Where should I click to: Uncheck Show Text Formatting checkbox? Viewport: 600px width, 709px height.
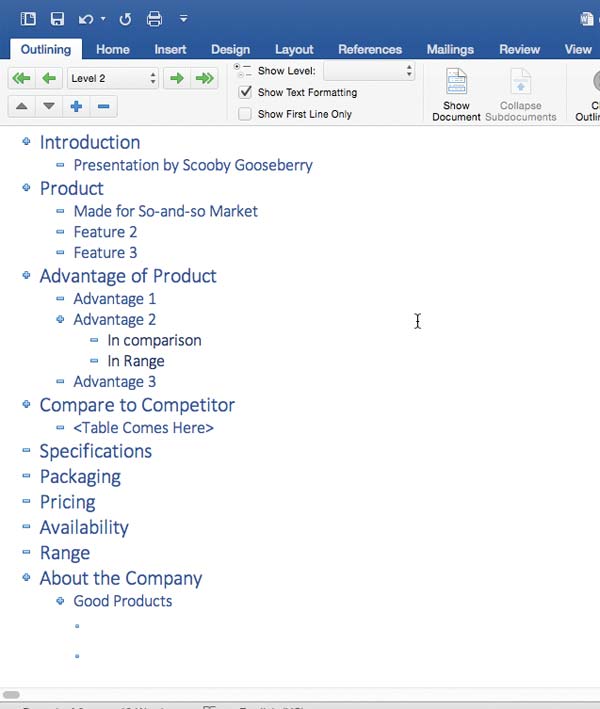245,92
